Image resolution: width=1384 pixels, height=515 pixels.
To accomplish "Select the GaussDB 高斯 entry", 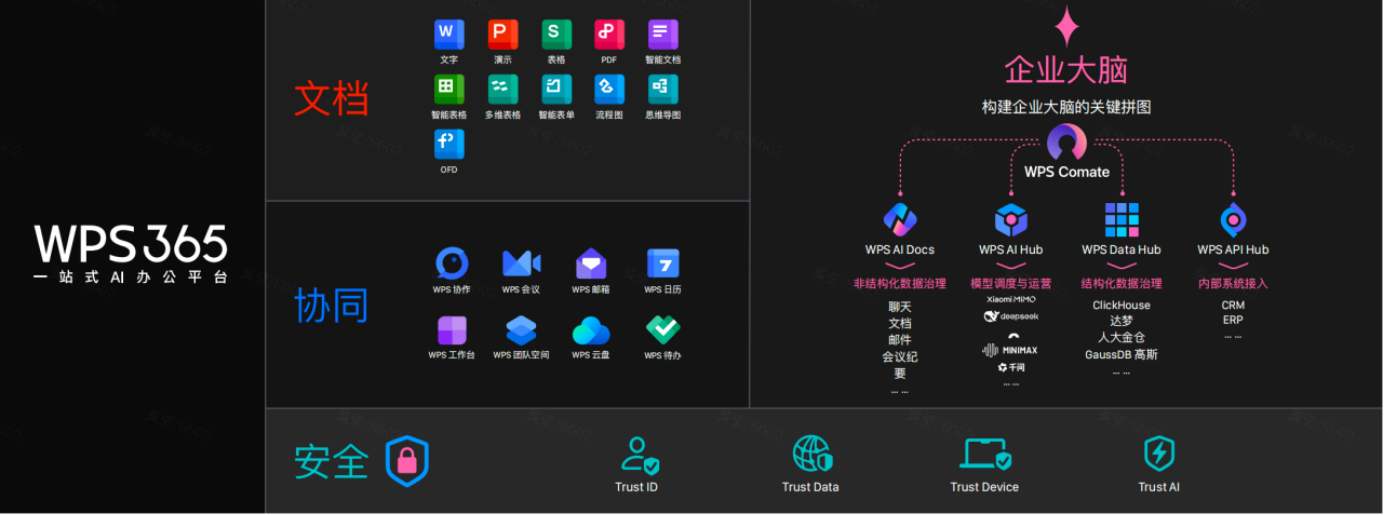I will pyautogui.click(x=1122, y=355).
